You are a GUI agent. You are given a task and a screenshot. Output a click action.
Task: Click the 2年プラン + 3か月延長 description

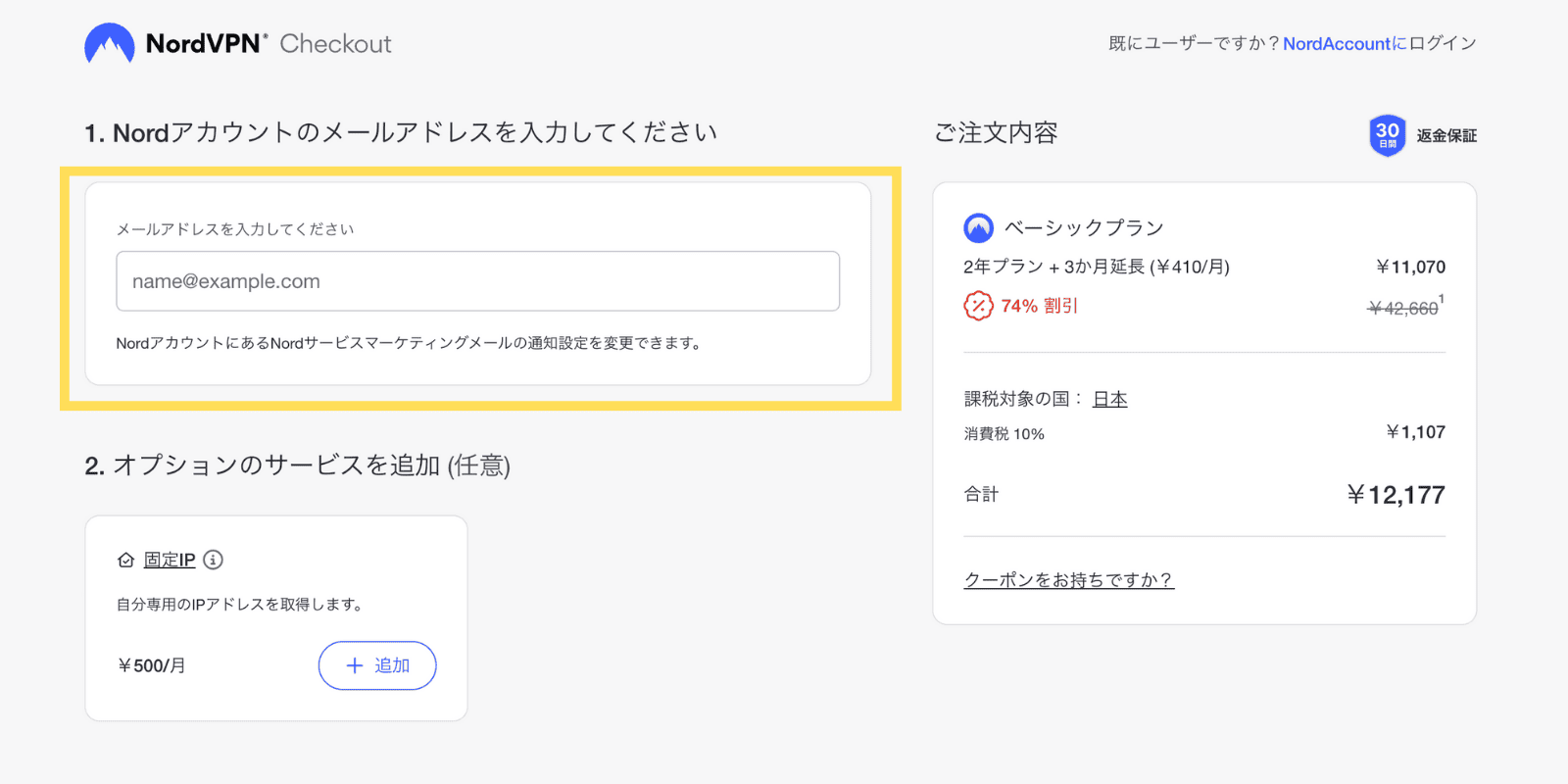pyautogui.click(x=1097, y=267)
